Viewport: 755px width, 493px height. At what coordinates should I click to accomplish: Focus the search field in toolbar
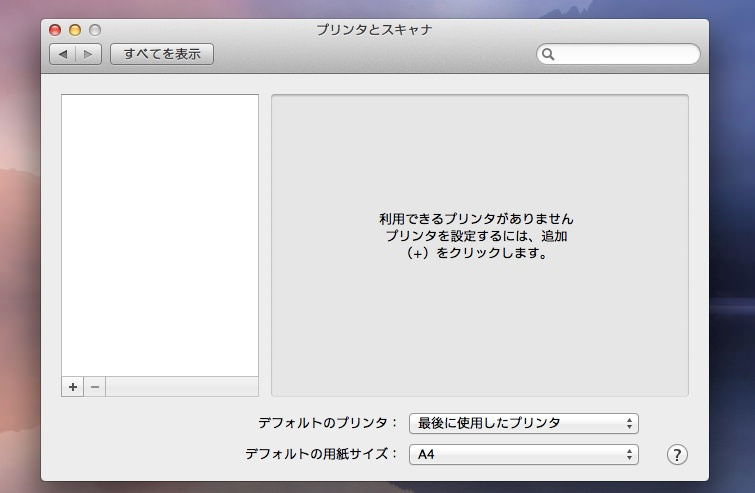tap(618, 54)
